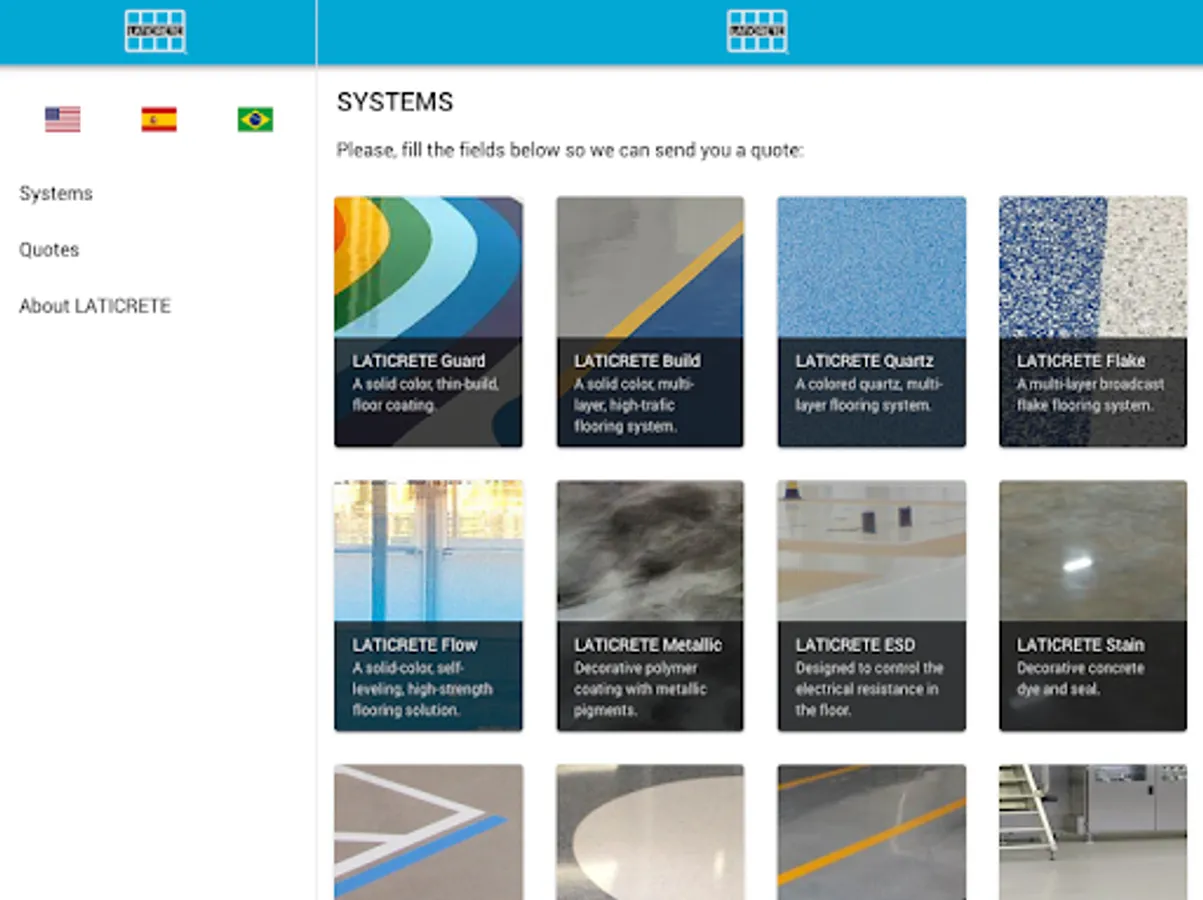Select the Brazilian flag for Portuguese
This screenshot has height=900, width=1203.
click(255, 120)
